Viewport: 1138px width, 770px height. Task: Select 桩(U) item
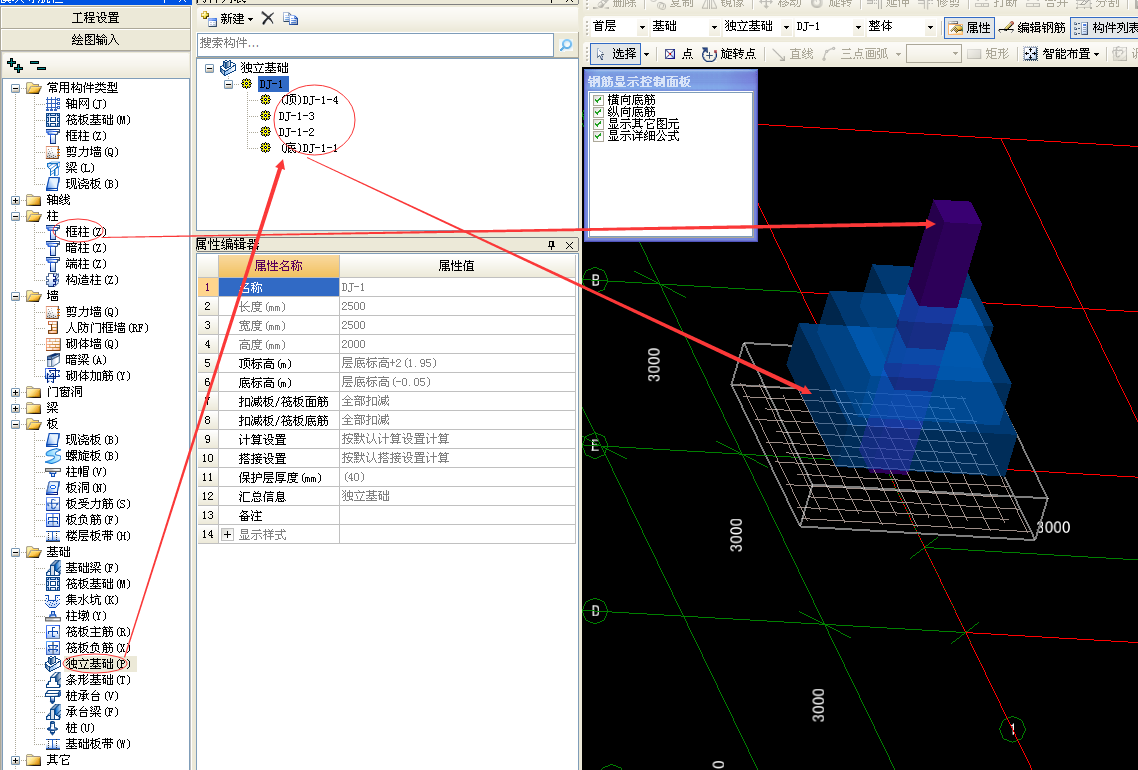70,728
